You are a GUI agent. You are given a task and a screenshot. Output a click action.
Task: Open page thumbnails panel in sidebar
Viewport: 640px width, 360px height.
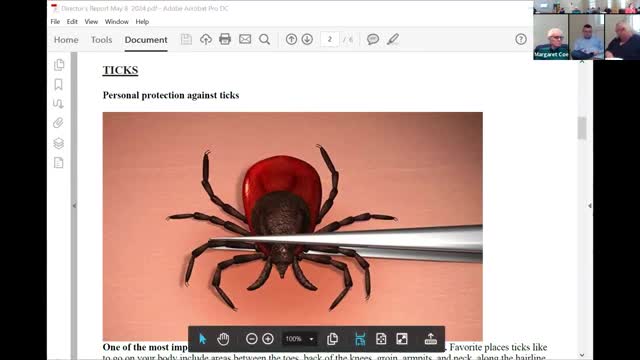[x=59, y=64]
